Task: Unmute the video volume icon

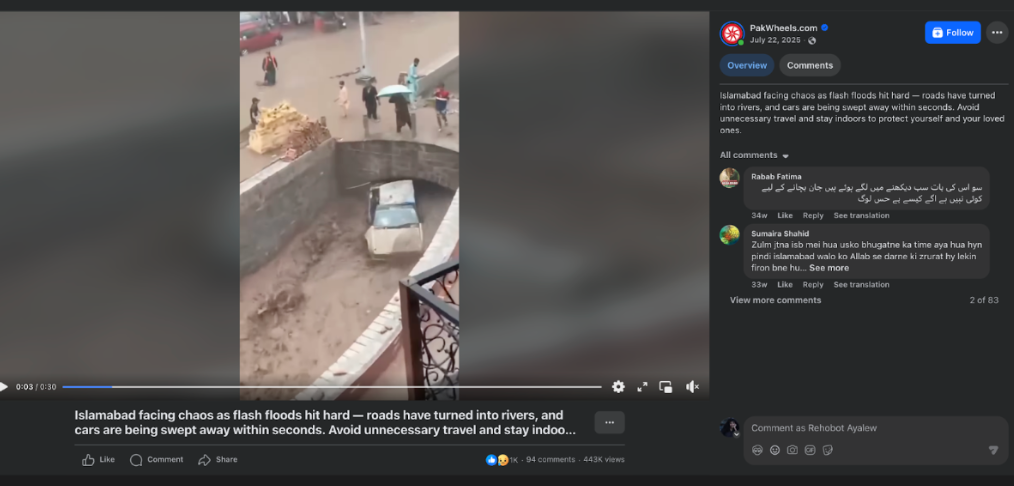Action: 693,386
